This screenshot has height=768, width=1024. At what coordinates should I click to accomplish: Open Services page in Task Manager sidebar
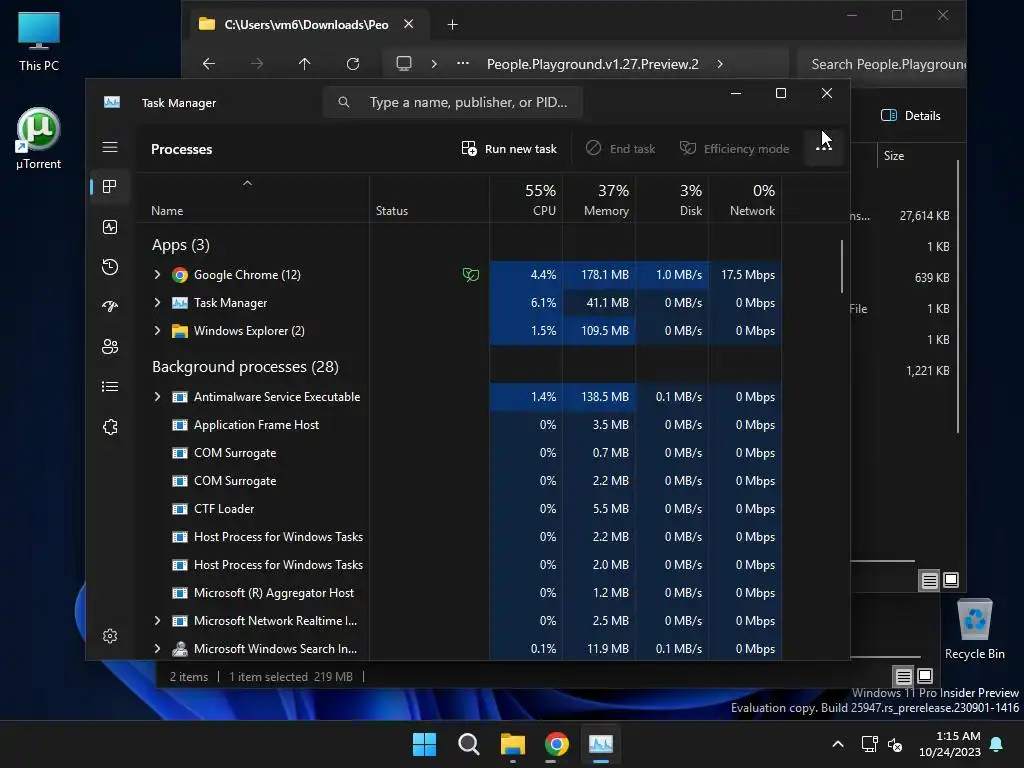point(110,427)
